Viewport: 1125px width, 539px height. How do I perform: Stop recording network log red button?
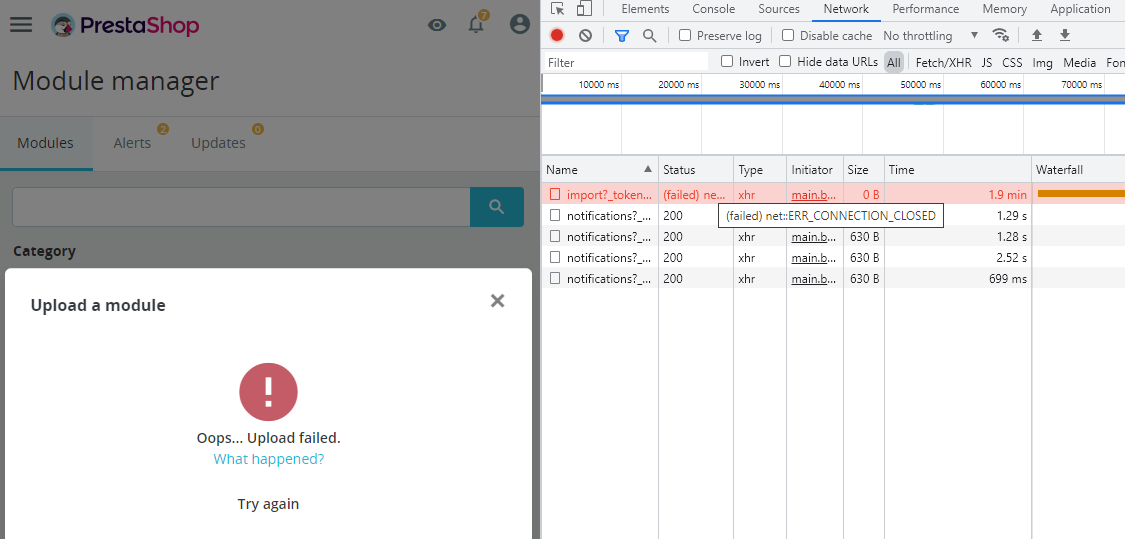557,35
